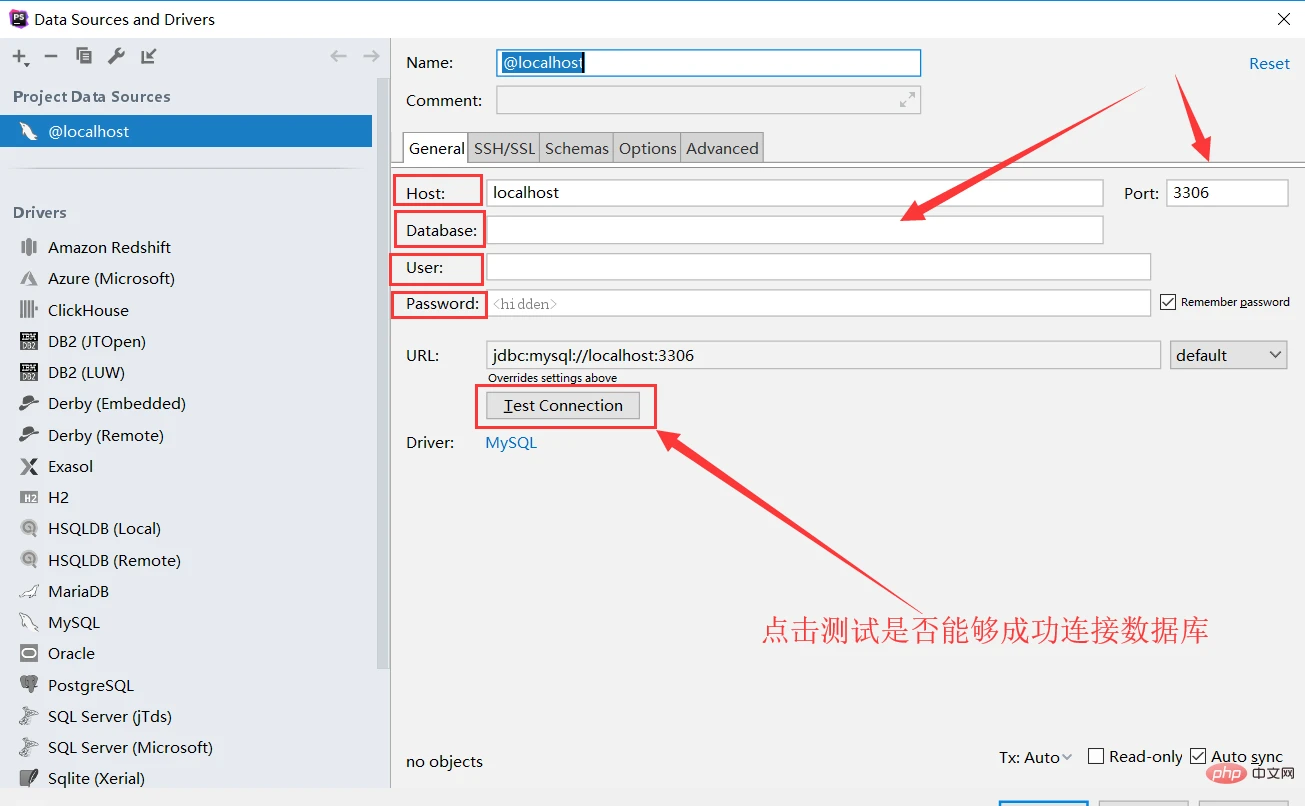Click the MySQL driver link
The image size is (1305, 806).
click(x=511, y=442)
